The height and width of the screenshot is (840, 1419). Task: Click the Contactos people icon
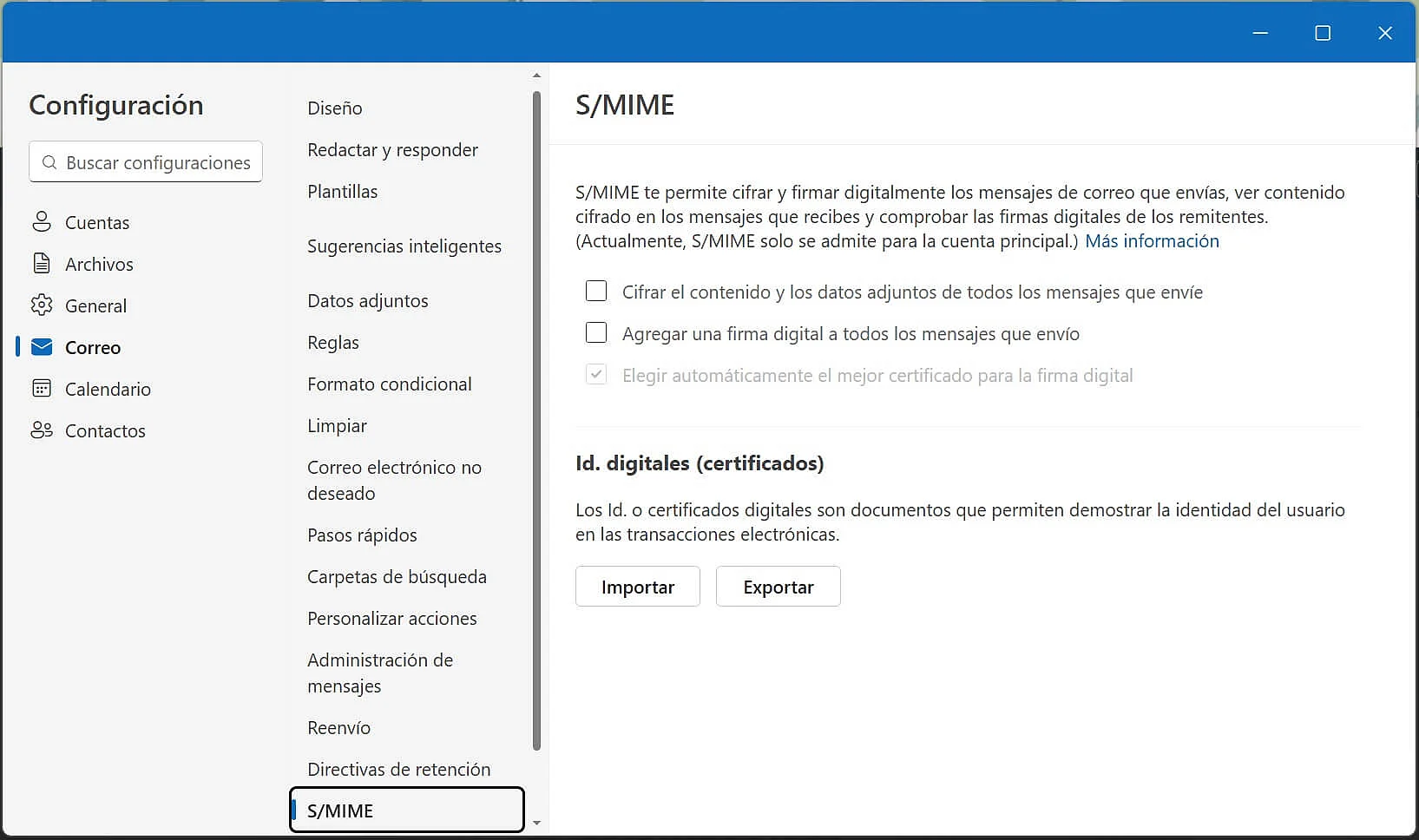click(42, 430)
